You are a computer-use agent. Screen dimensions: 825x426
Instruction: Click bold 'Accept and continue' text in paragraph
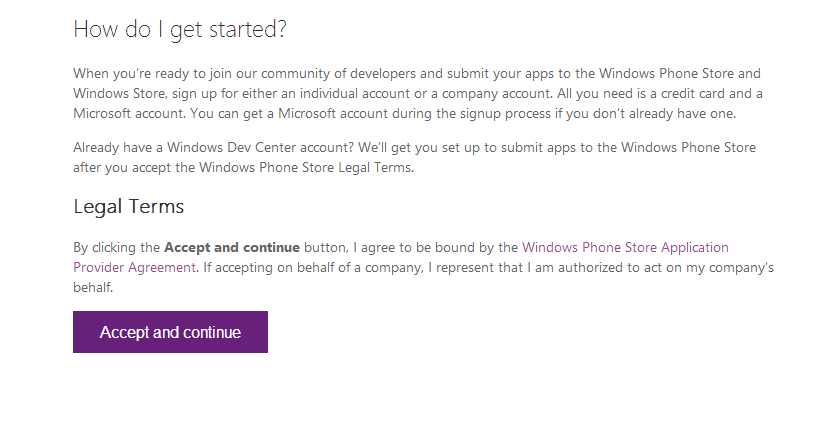click(232, 247)
